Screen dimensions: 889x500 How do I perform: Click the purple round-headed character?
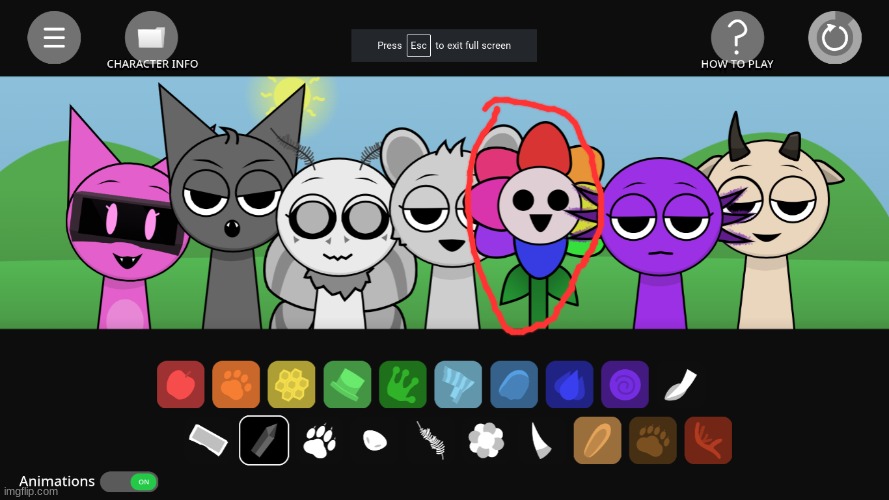(x=661, y=227)
